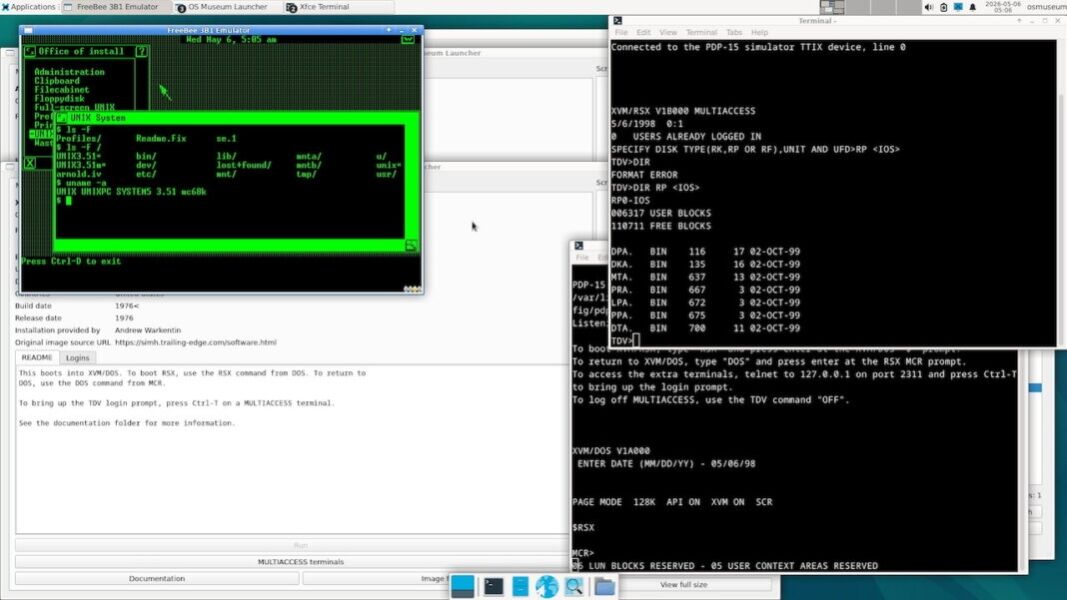Open Terminal menu in the PDP-15 Terminal
Image resolution: width=1067 pixels, height=600 pixels.
click(x=702, y=33)
